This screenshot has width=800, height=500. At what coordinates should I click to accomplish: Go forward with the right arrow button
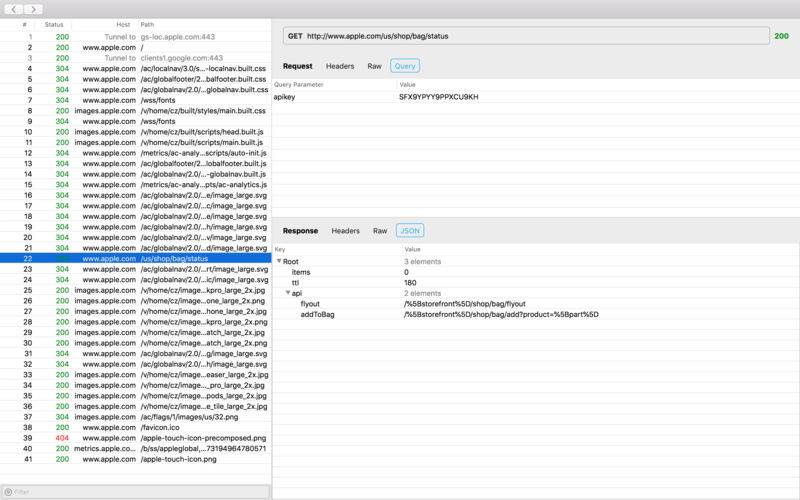33,9
